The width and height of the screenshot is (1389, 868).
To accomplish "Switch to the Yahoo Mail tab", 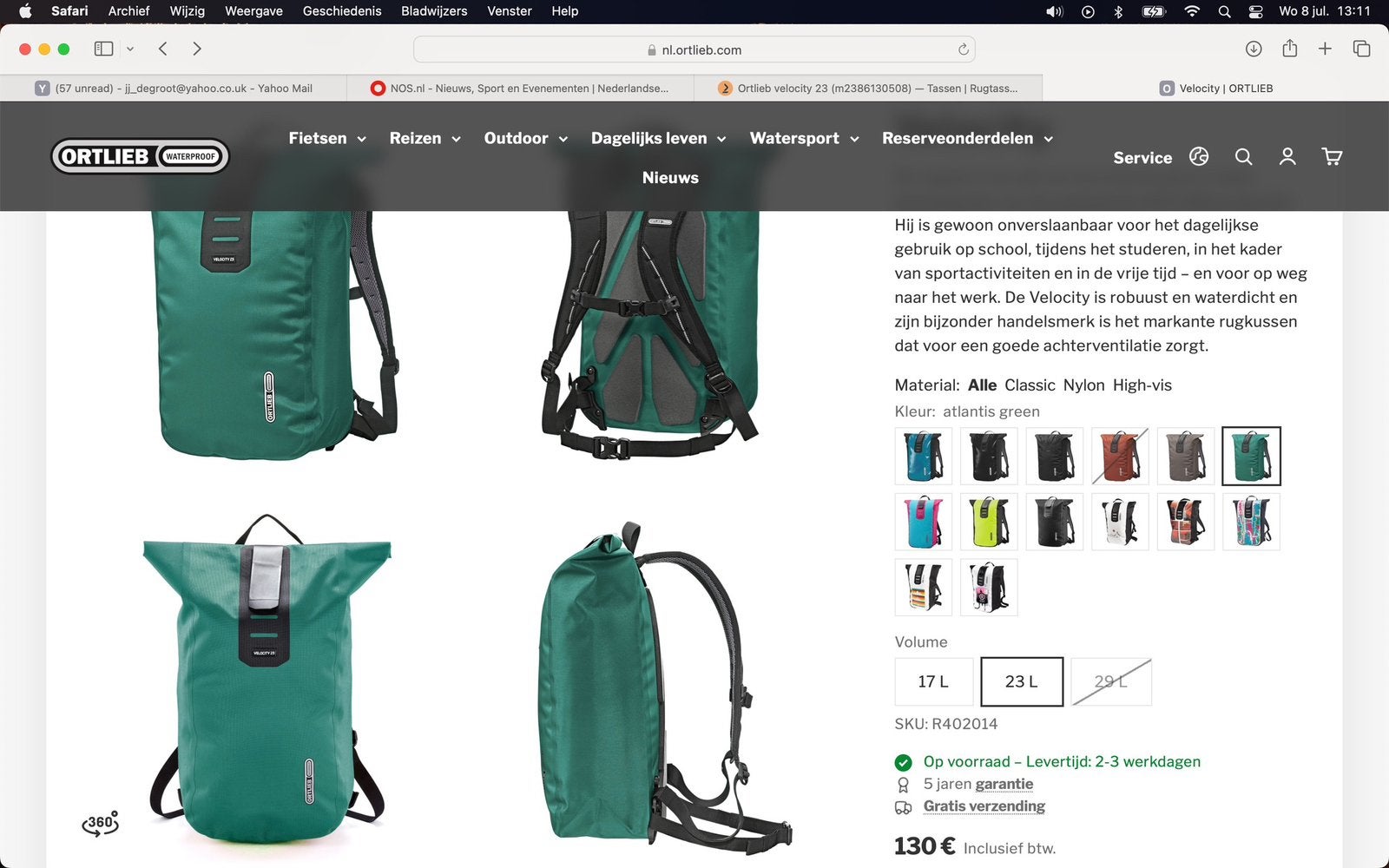I will [174, 88].
